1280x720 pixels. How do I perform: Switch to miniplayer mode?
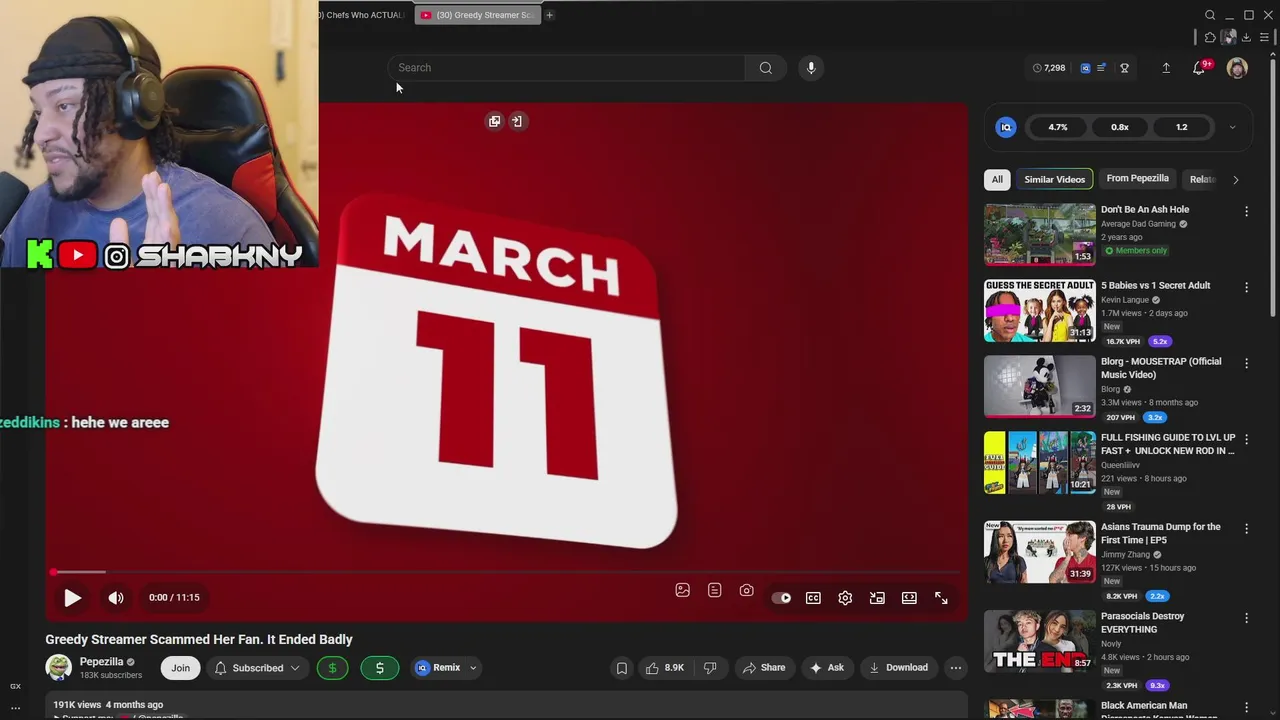877,598
